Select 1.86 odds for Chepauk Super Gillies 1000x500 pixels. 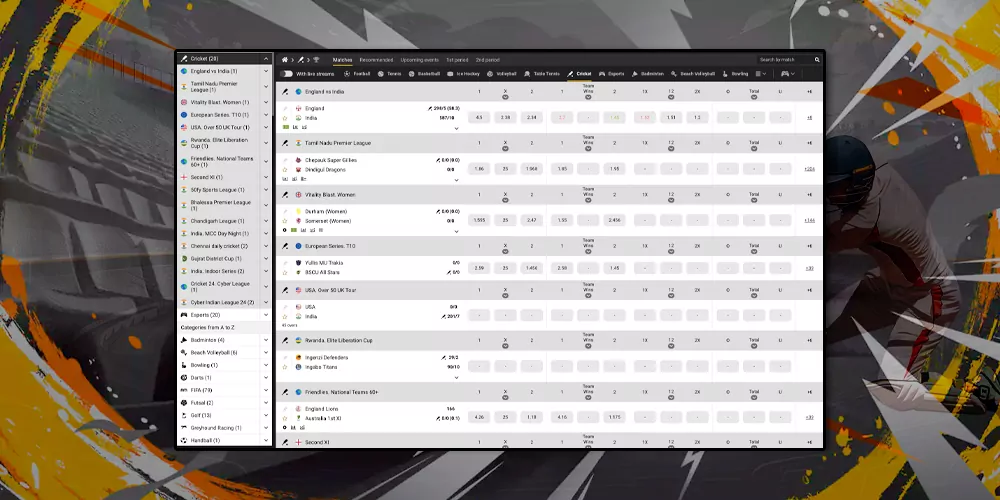click(x=479, y=169)
